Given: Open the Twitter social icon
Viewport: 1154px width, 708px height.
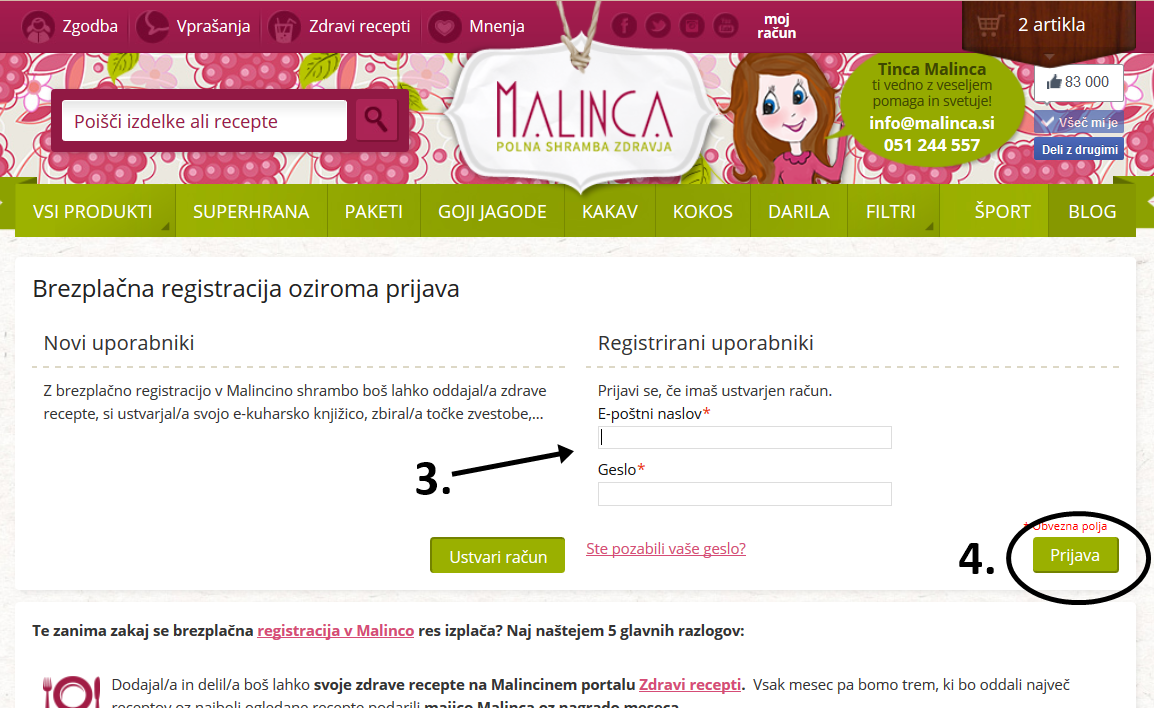Looking at the screenshot, I should point(658,26).
